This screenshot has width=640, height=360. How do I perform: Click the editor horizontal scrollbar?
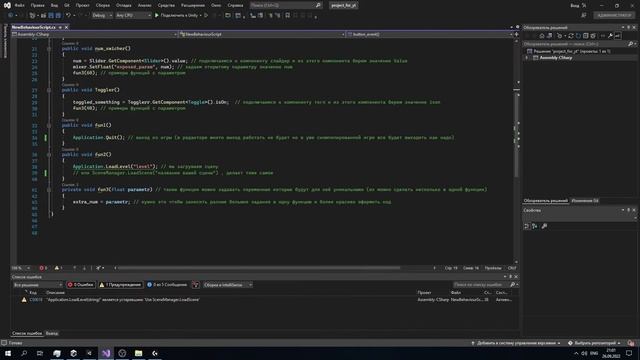(x=259, y=268)
